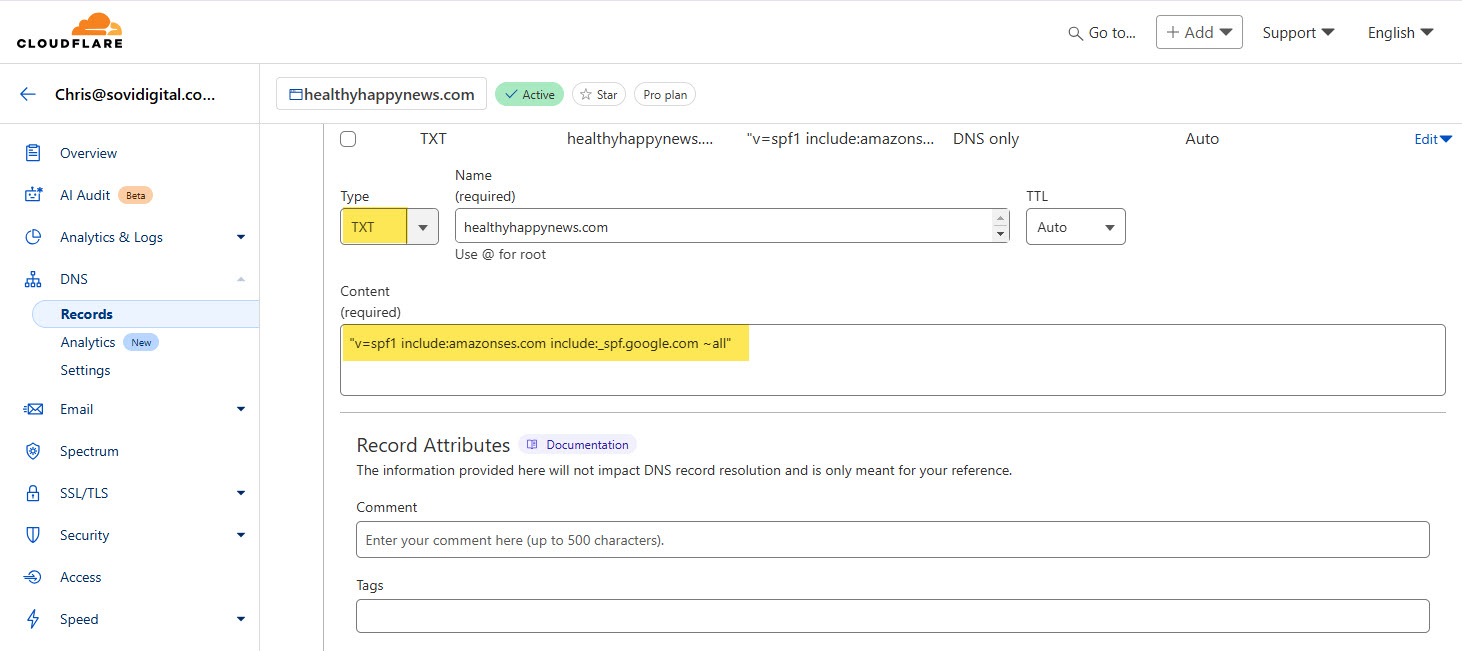
Task: Expand the SSL/TLS sidebar section
Action: click(x=241, y=493)
